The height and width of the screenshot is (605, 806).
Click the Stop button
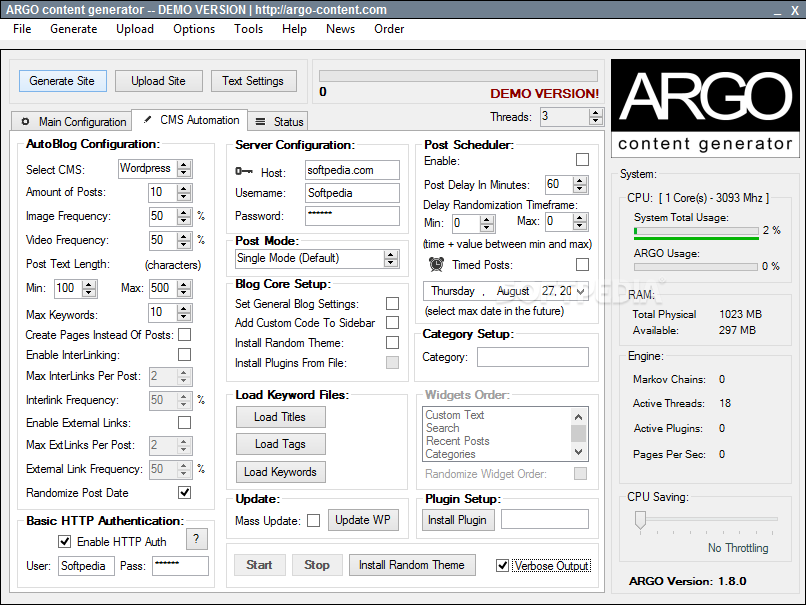pyautogui.click(x=317, y=565)
